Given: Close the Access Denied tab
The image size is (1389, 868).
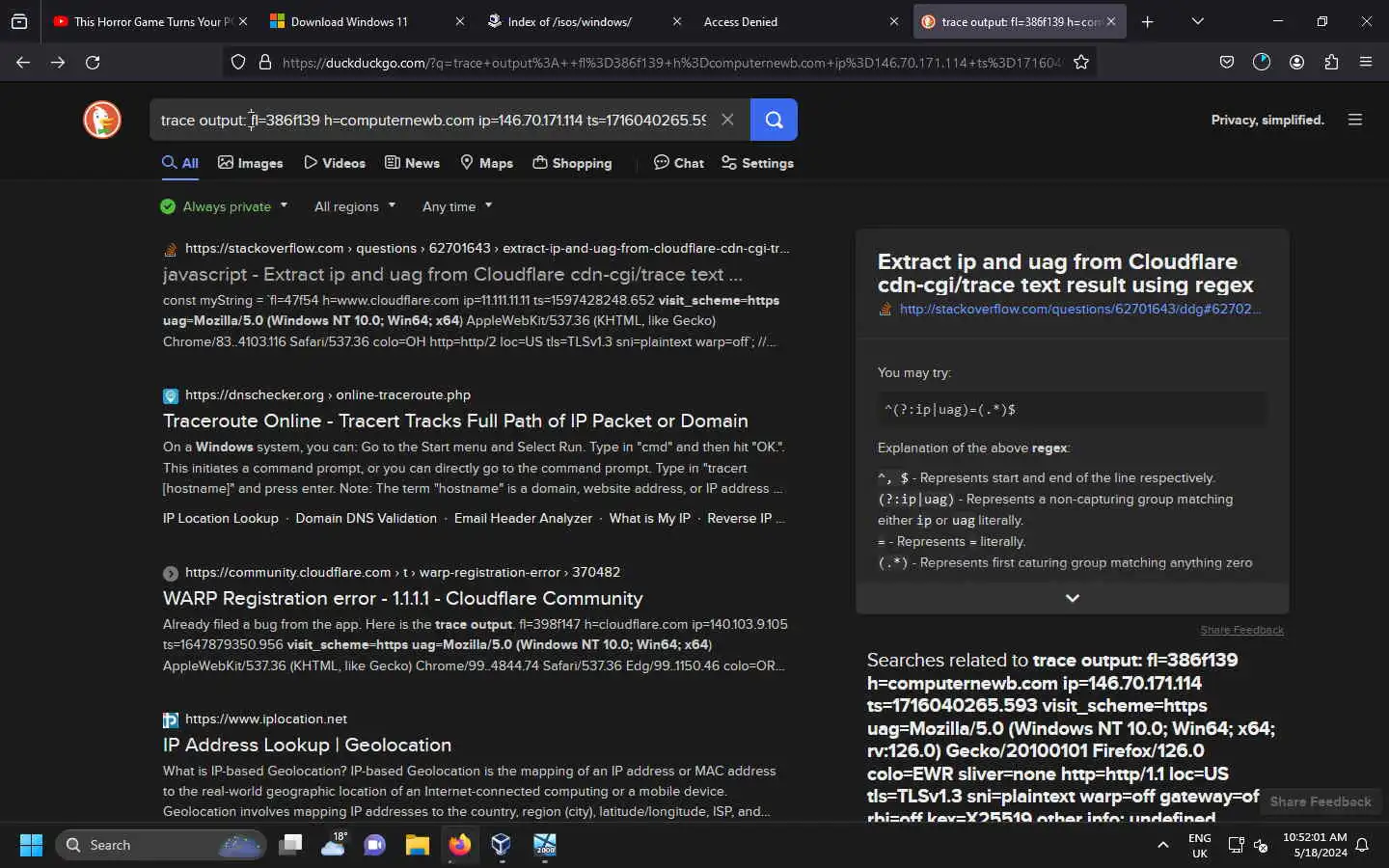Looking at the screenshot, I should click(x=894, y=21).
